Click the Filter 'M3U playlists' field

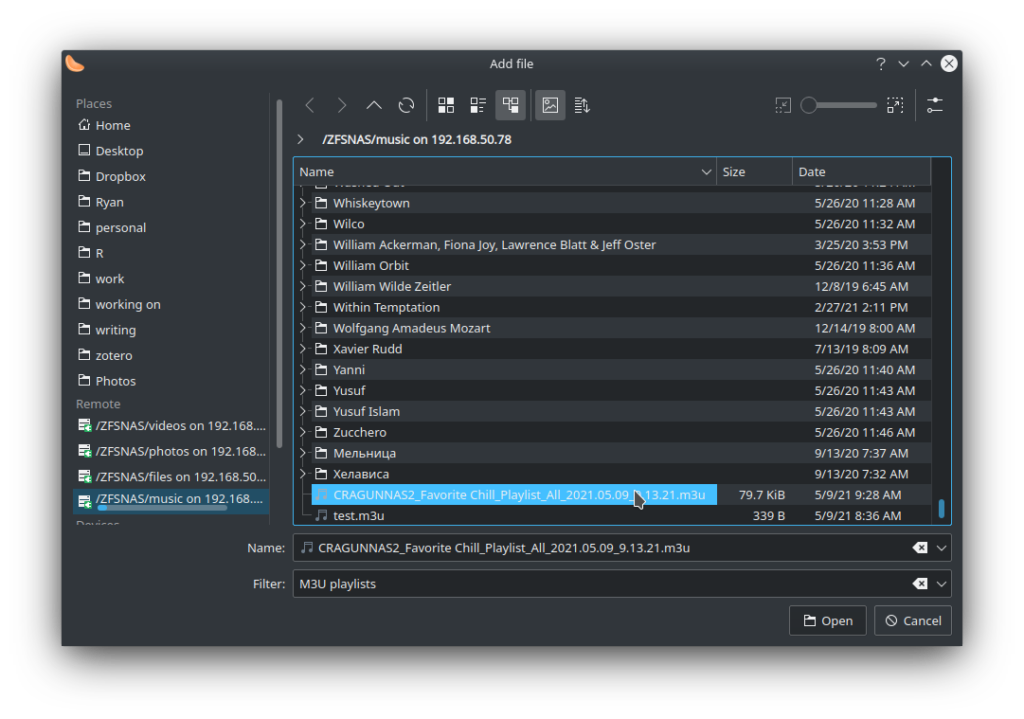[622, 584]
